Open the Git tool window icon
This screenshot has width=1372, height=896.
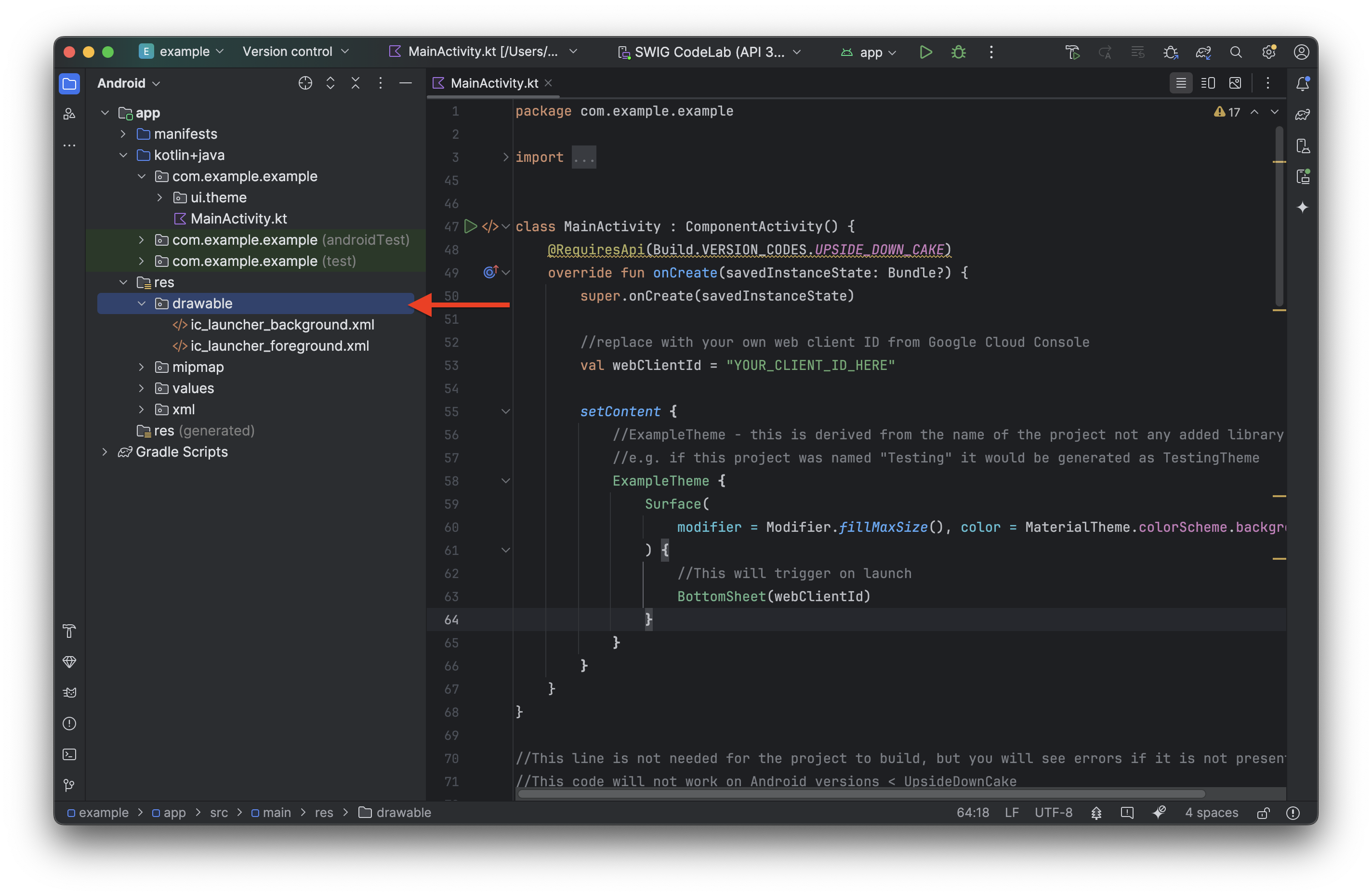pyautogui.click(x=69, y=785)
